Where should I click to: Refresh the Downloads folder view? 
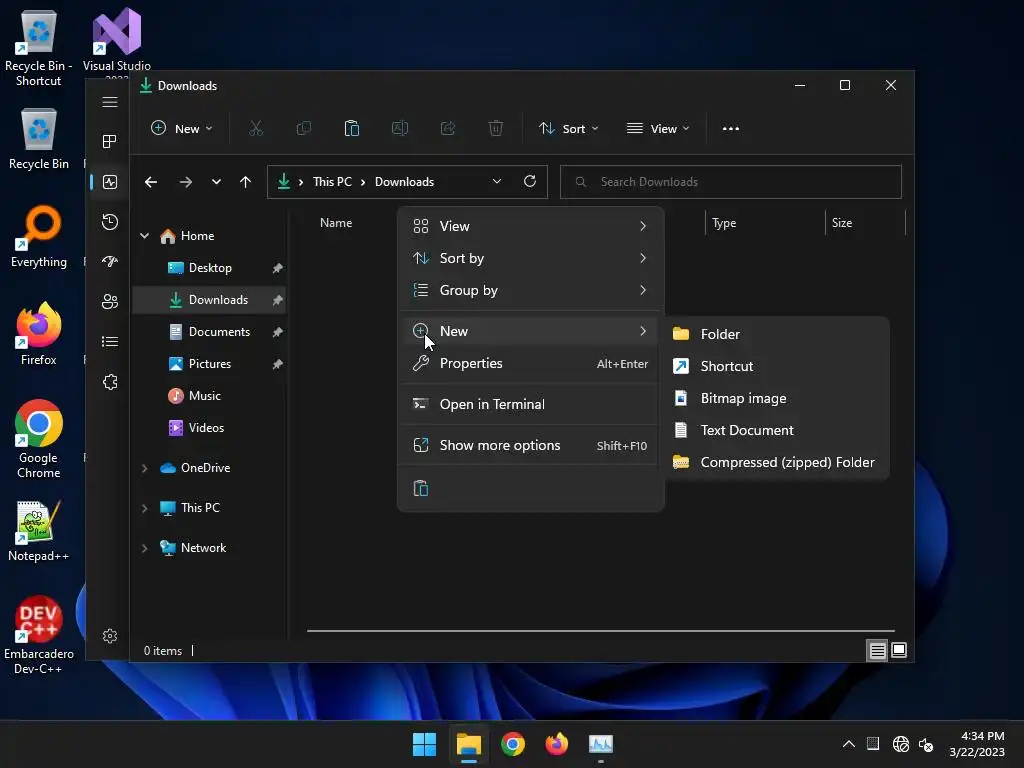click(x=530, y=182)
